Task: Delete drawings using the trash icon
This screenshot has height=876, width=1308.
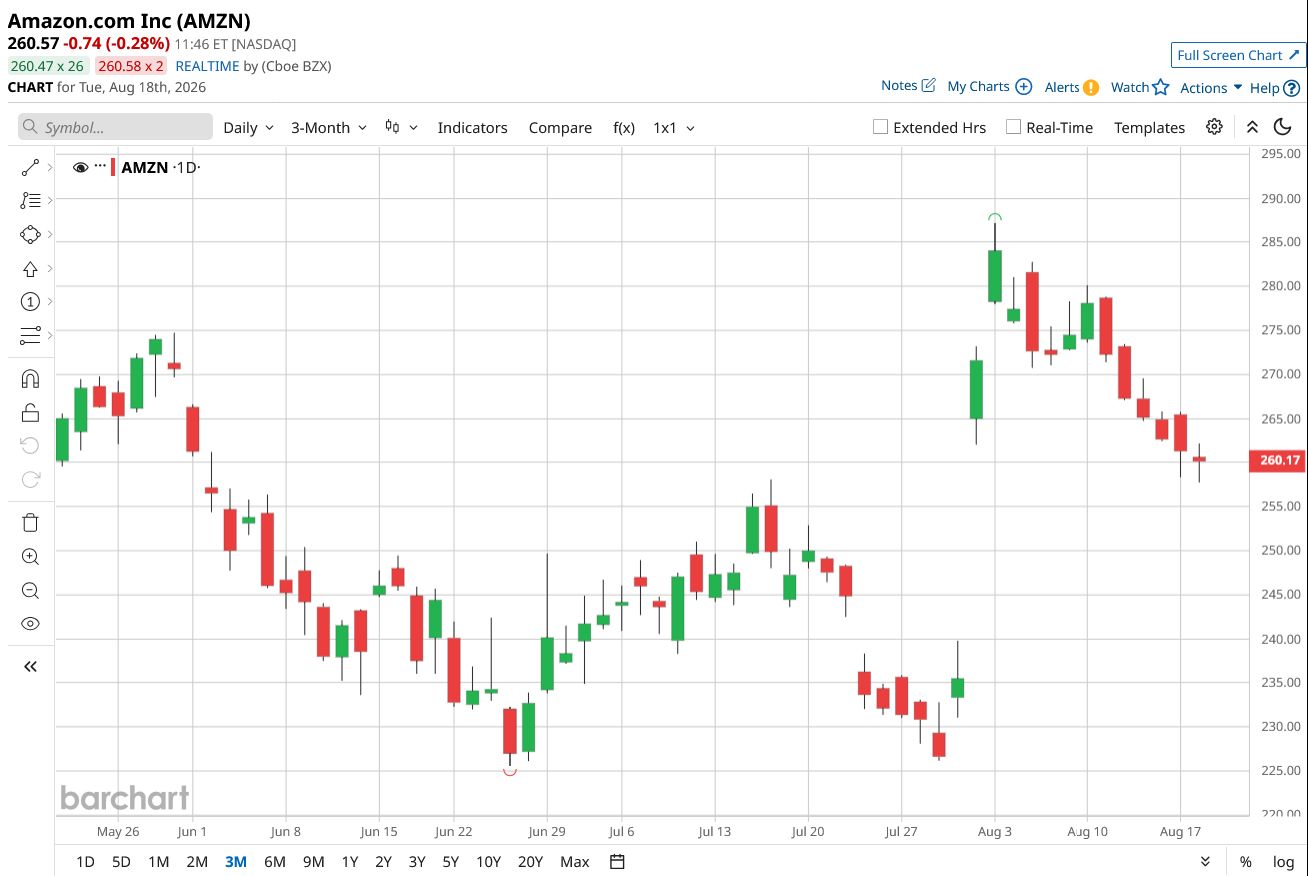Action: click(x=30, y=523)
